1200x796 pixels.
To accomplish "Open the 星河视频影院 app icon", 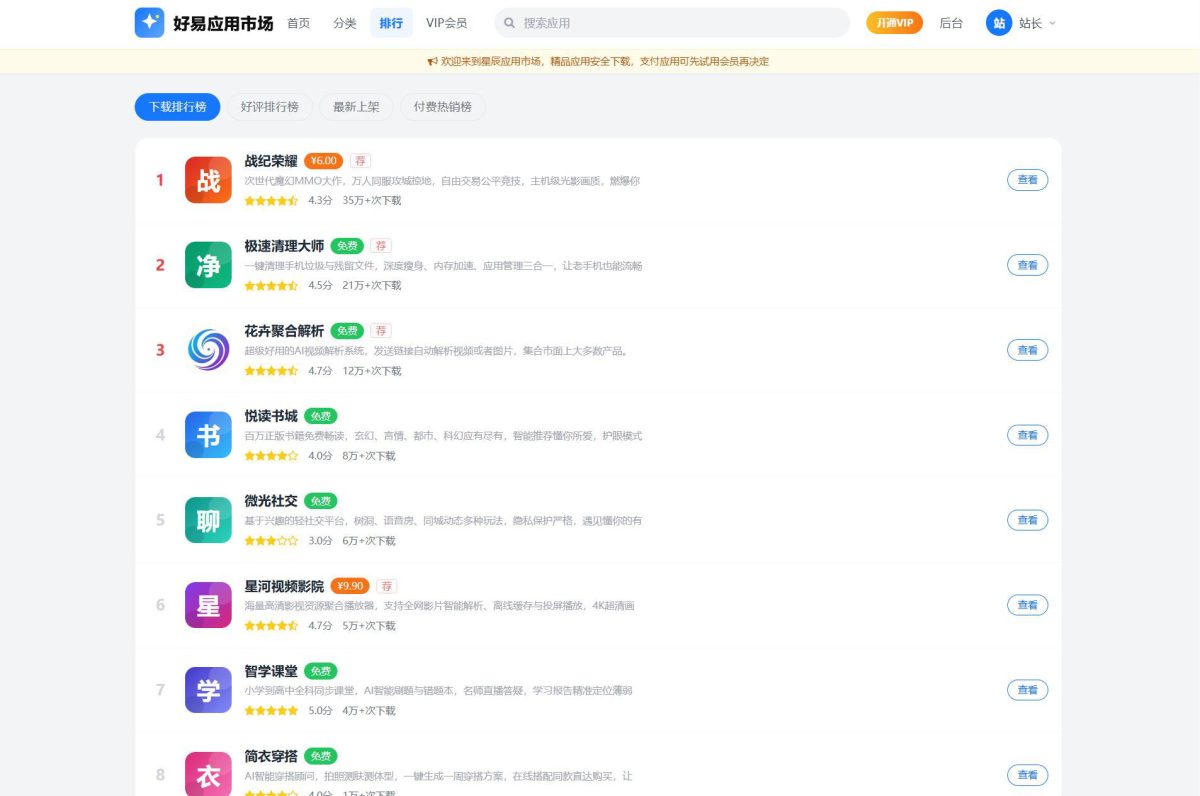I will click(x=208, y=605).
